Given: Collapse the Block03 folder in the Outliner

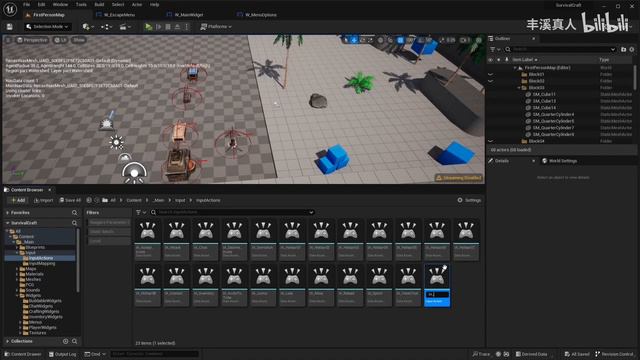Looking at the screenshot, I should click(x=519, y=88).
